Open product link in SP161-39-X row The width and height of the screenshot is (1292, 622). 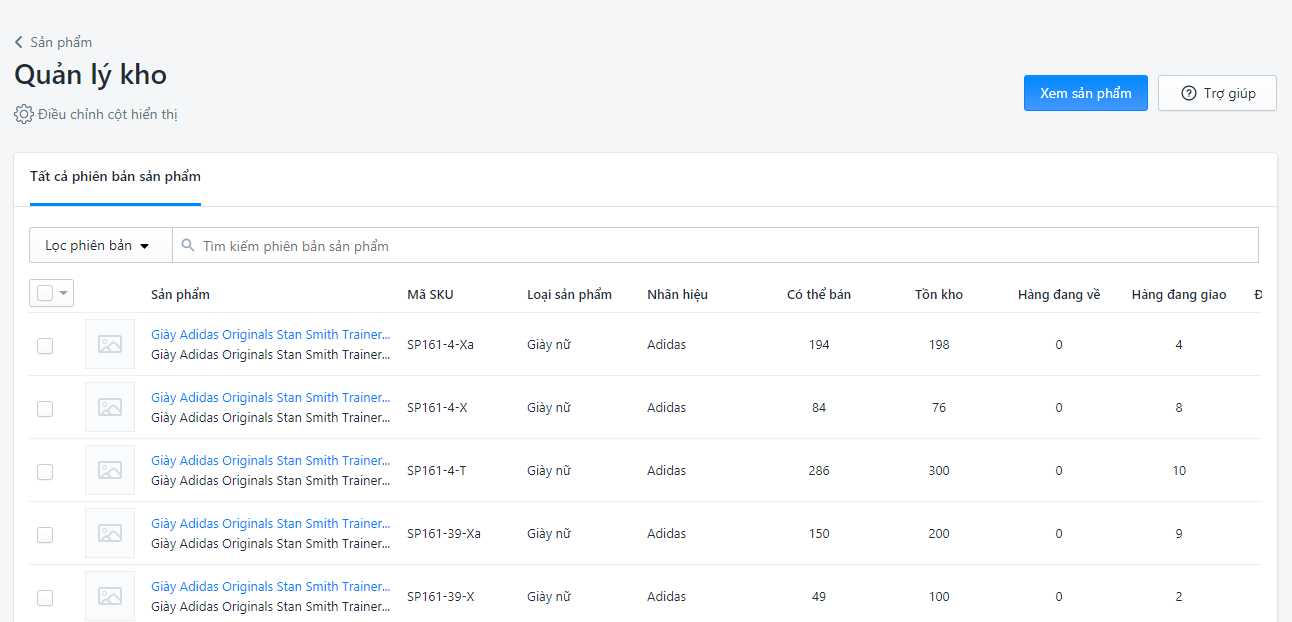[x=270, y=586]
